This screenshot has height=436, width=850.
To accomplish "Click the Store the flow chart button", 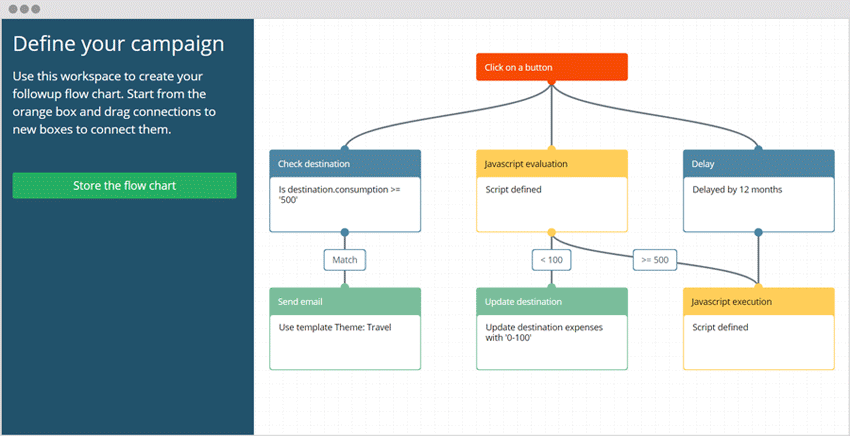I will click(x=124, y=186).
